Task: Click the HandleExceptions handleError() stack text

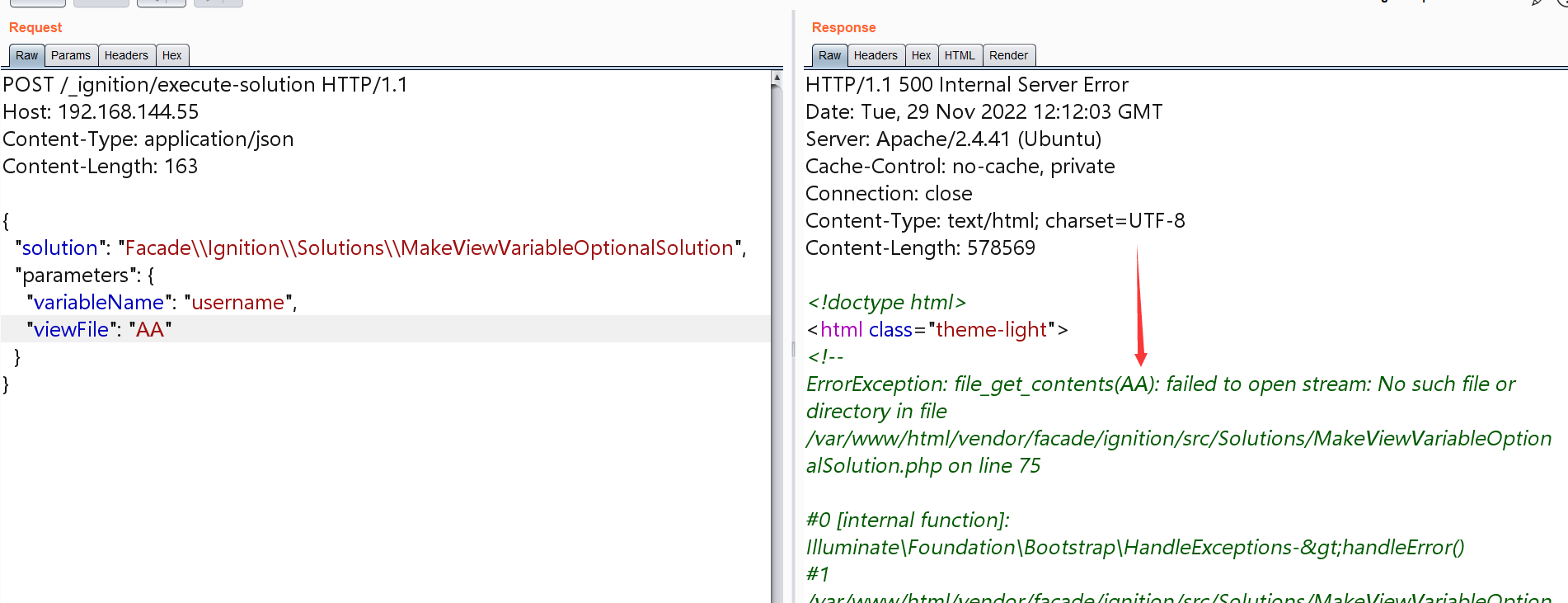Action: coord(1135,548)
